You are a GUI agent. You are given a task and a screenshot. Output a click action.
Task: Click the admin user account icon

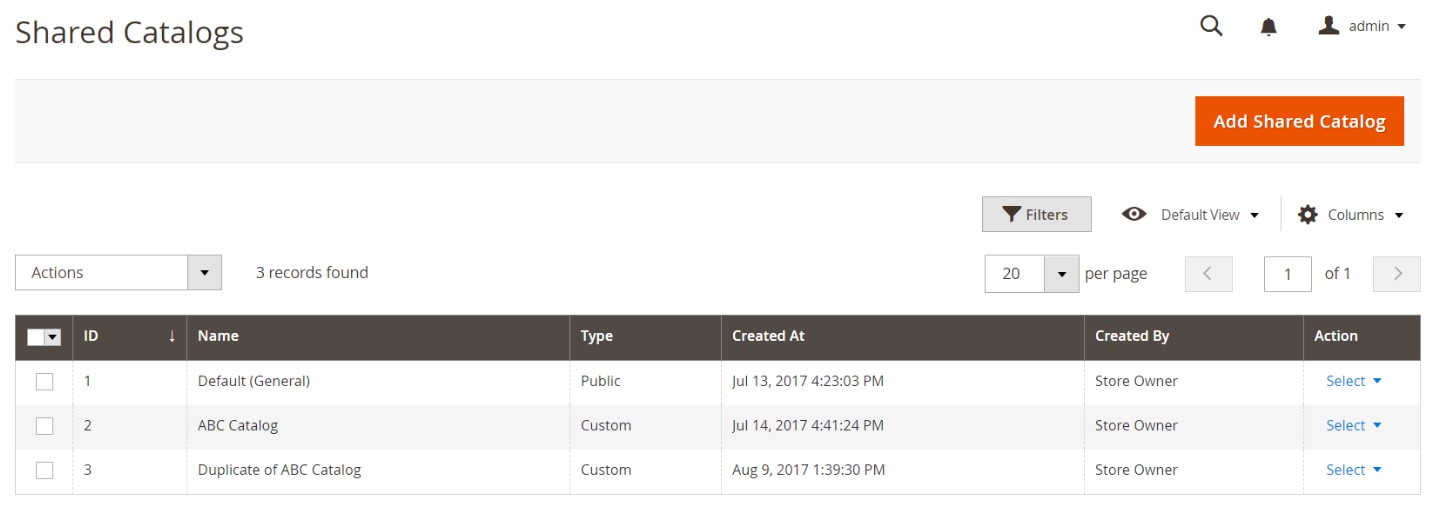coord(1328,26)
